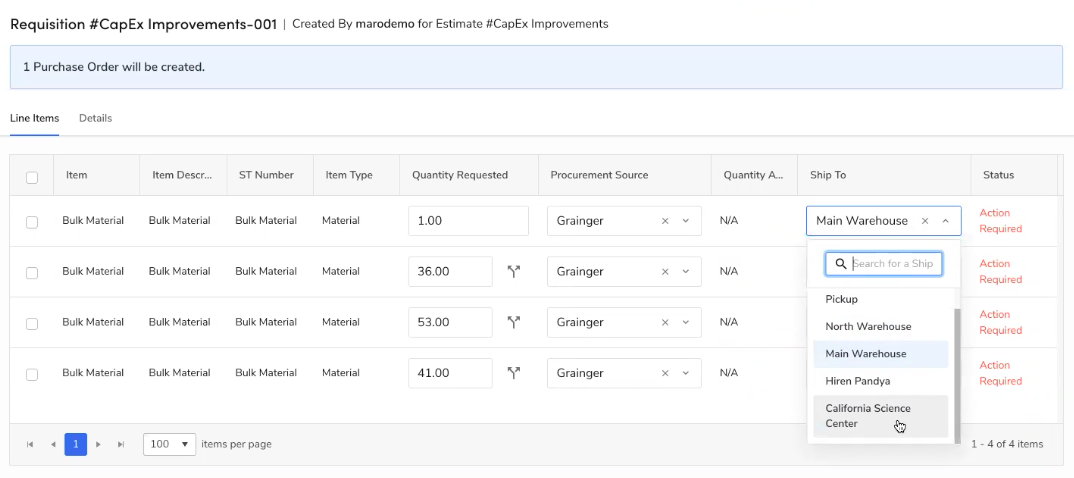This screenshot has width=1074, height=478.
Task: Switch to the Details tab
Action: tap(95, 118)
